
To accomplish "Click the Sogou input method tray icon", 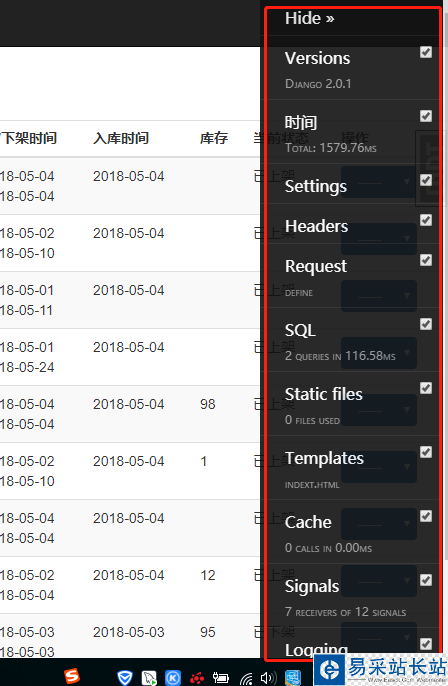I will (72, 676).
